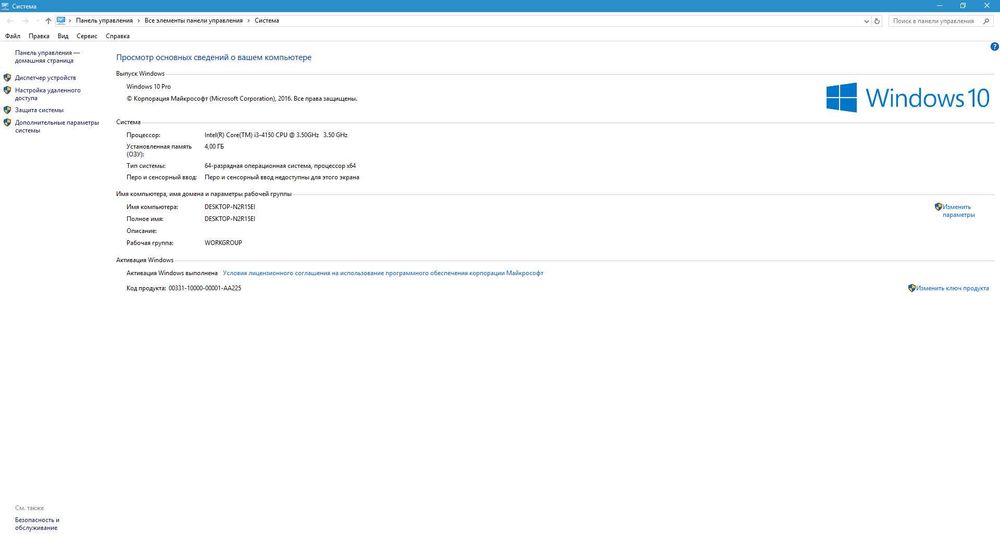This screenshot has width=1000, height=542.
Task: Open the Сервис menu
Action: coord(87,36)
